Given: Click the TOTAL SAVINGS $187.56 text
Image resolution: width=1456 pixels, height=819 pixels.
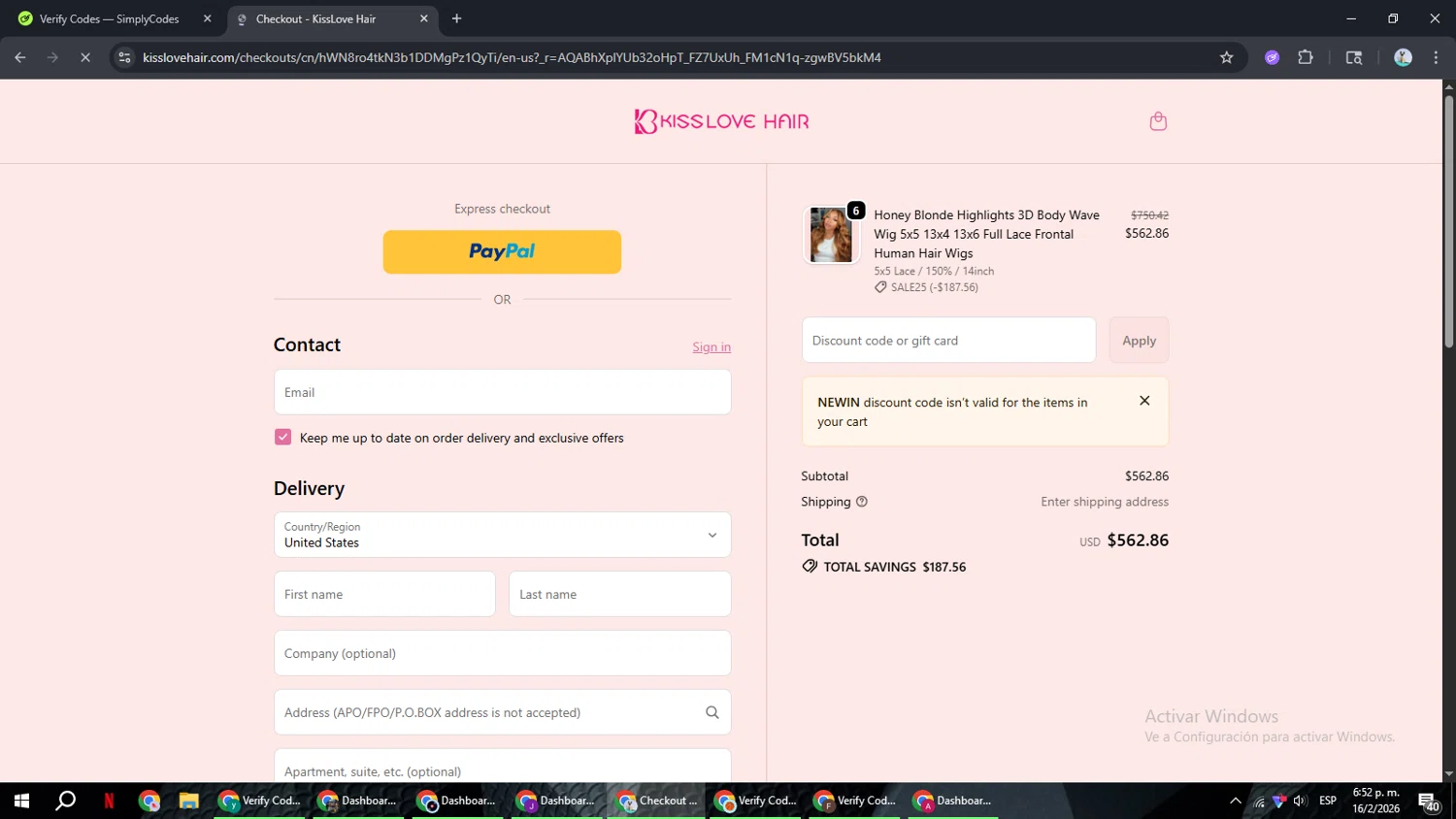Looking at the screenshot, I should [x=894, y=567].
